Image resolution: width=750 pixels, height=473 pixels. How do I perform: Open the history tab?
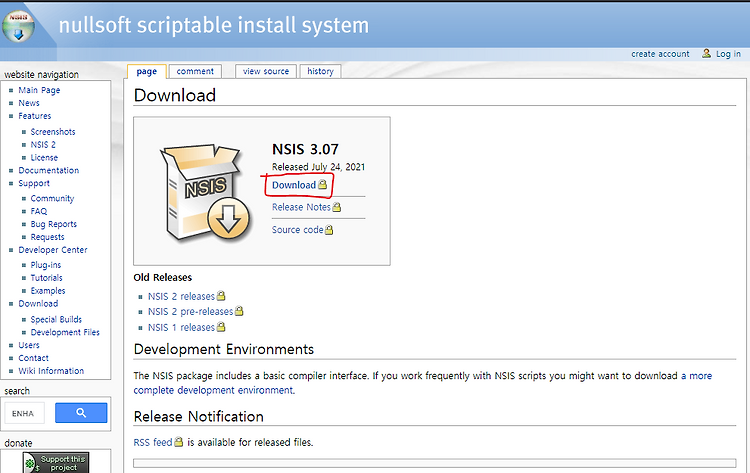click(x=320, y=71)
